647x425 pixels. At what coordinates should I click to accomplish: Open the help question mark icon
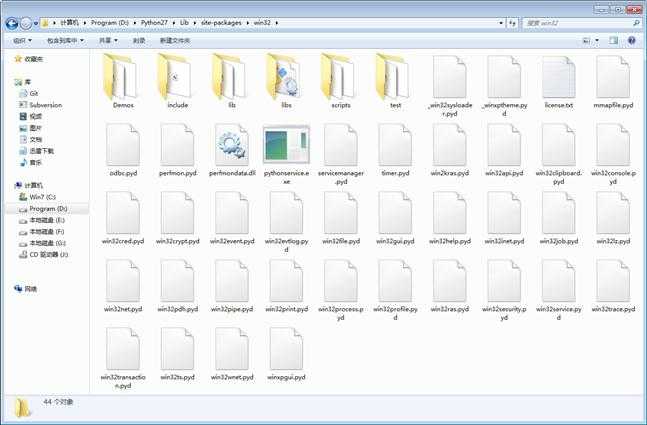pos(631,40)
